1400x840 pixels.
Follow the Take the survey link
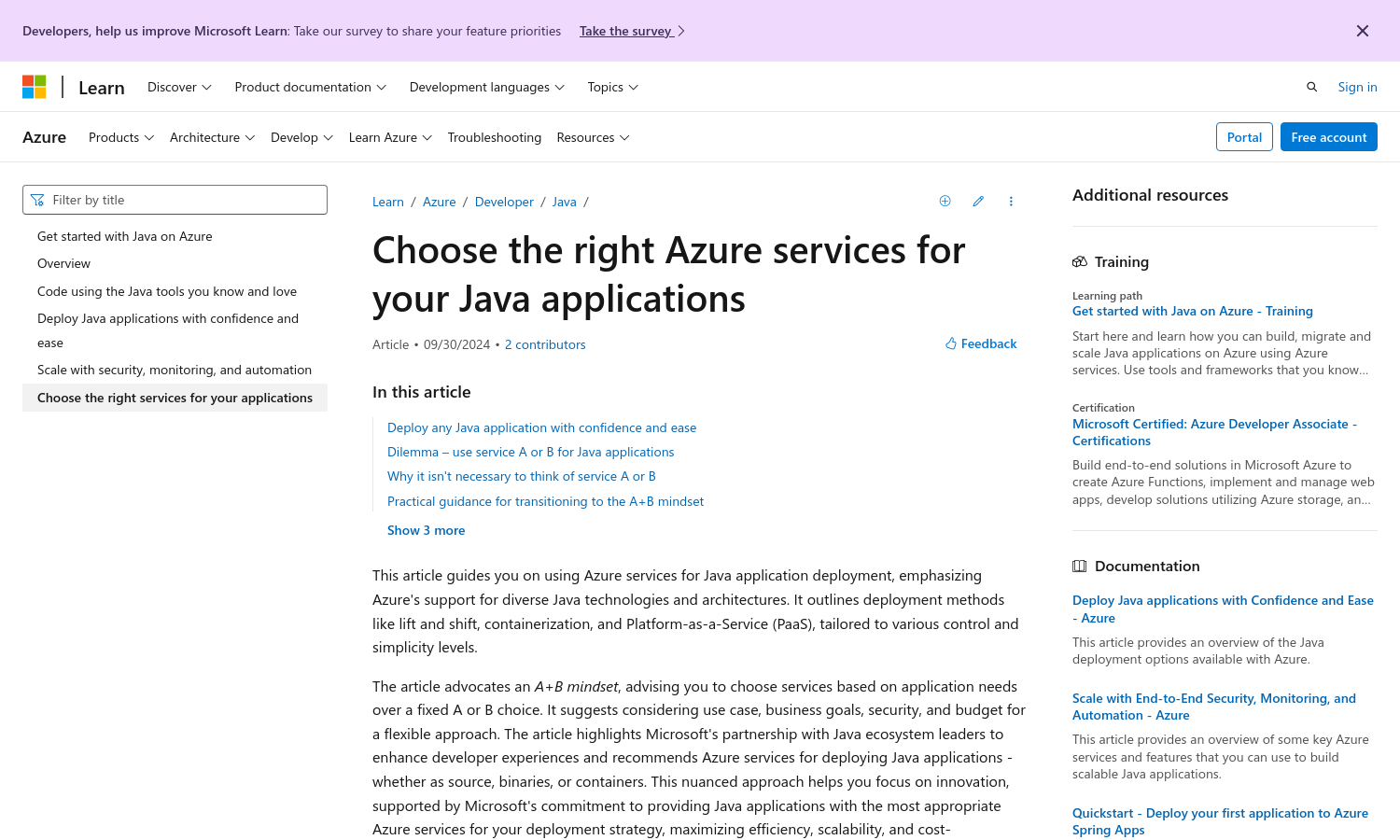coord(625,31)
